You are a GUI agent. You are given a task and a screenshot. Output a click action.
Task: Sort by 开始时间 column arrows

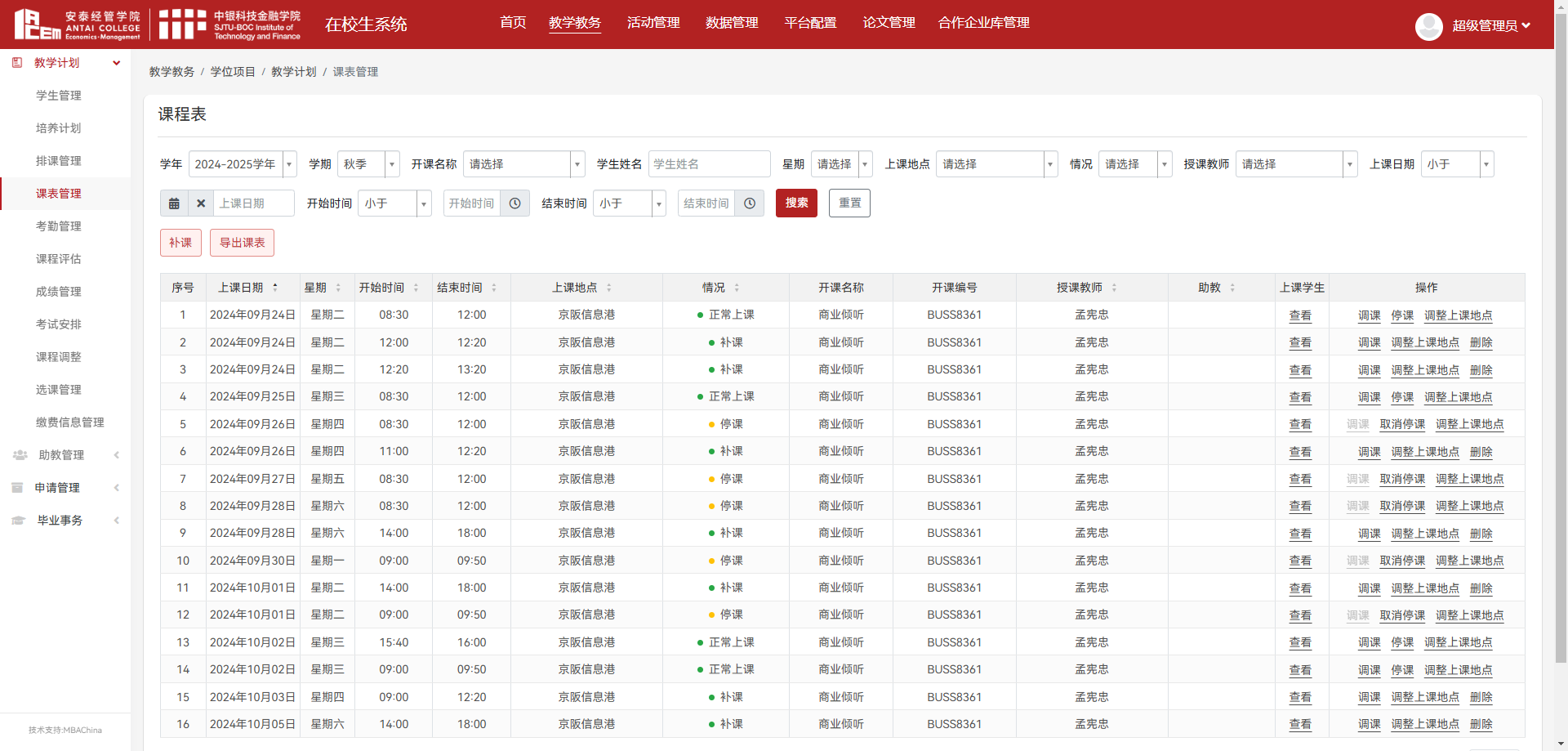coord(416,288)
